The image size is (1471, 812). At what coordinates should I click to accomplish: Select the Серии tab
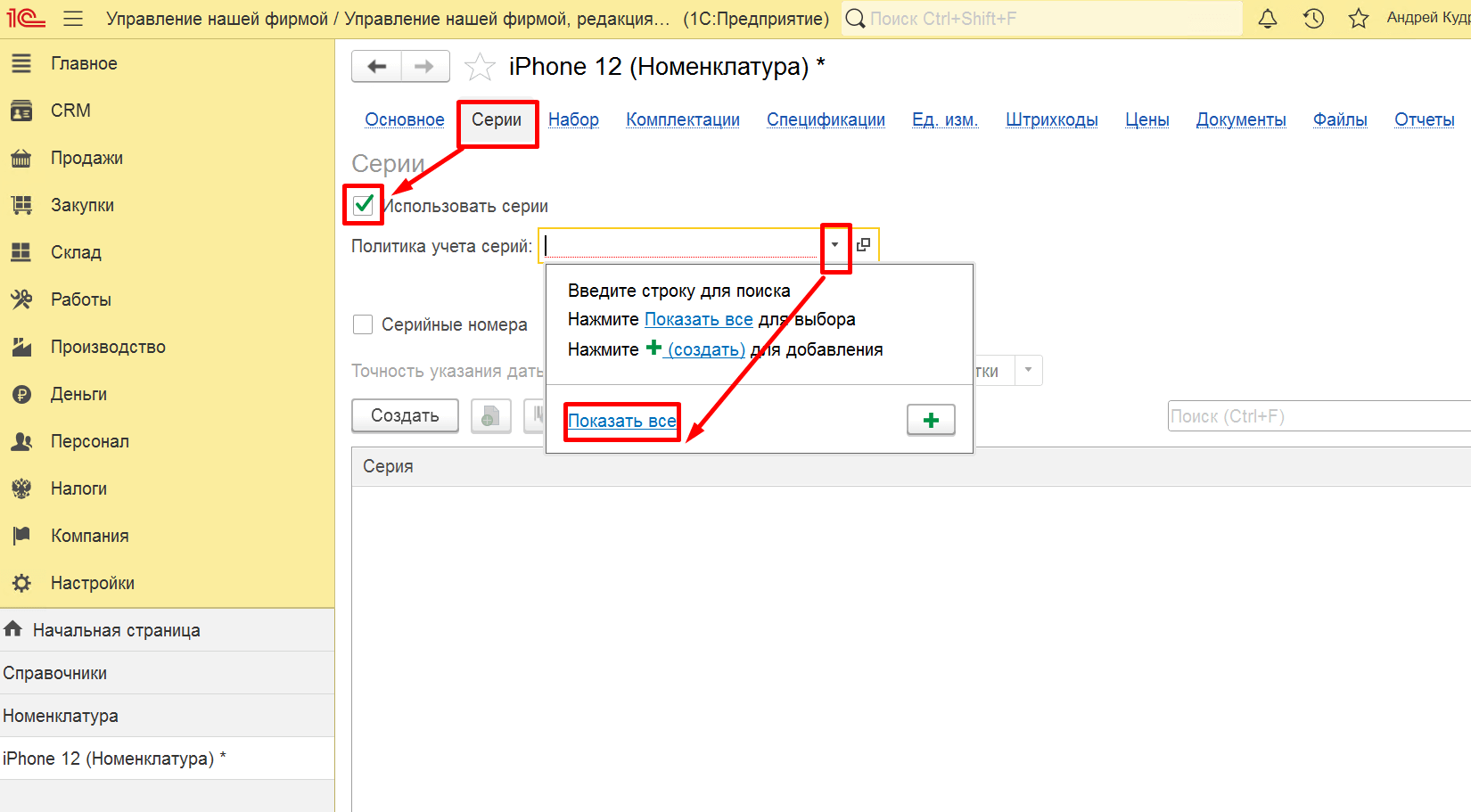coord(497,119)
